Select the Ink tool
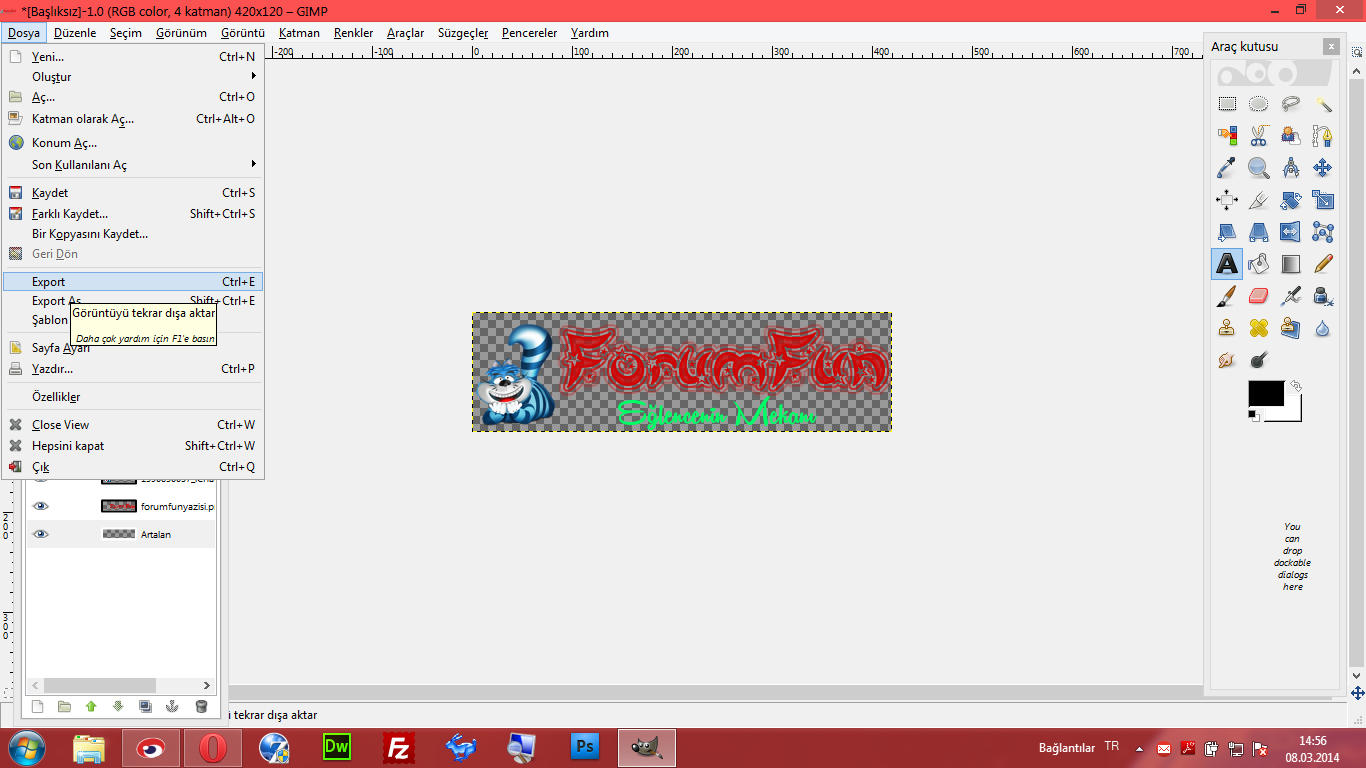Image resolution: width=1366 pixels, height=768 pixels. pos(1323,296)
